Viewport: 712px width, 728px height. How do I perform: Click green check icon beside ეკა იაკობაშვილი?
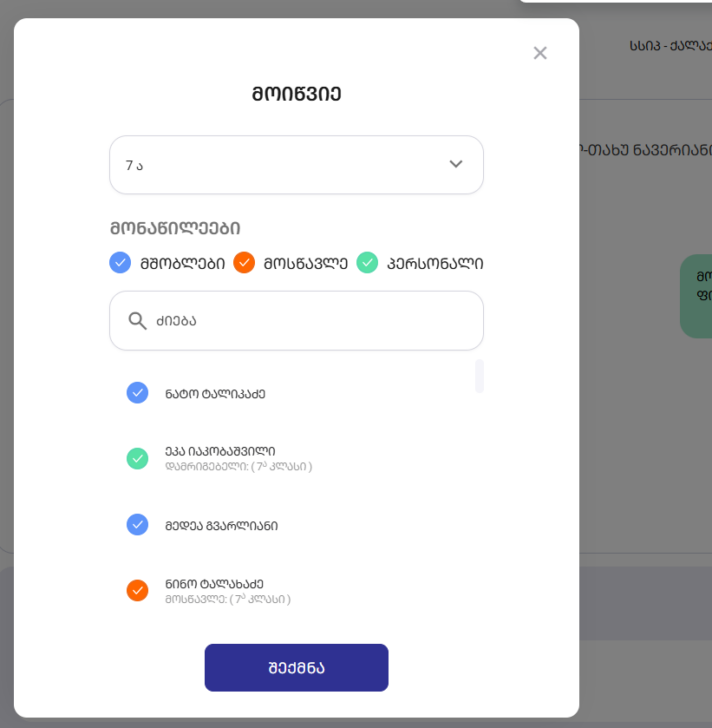138,458
